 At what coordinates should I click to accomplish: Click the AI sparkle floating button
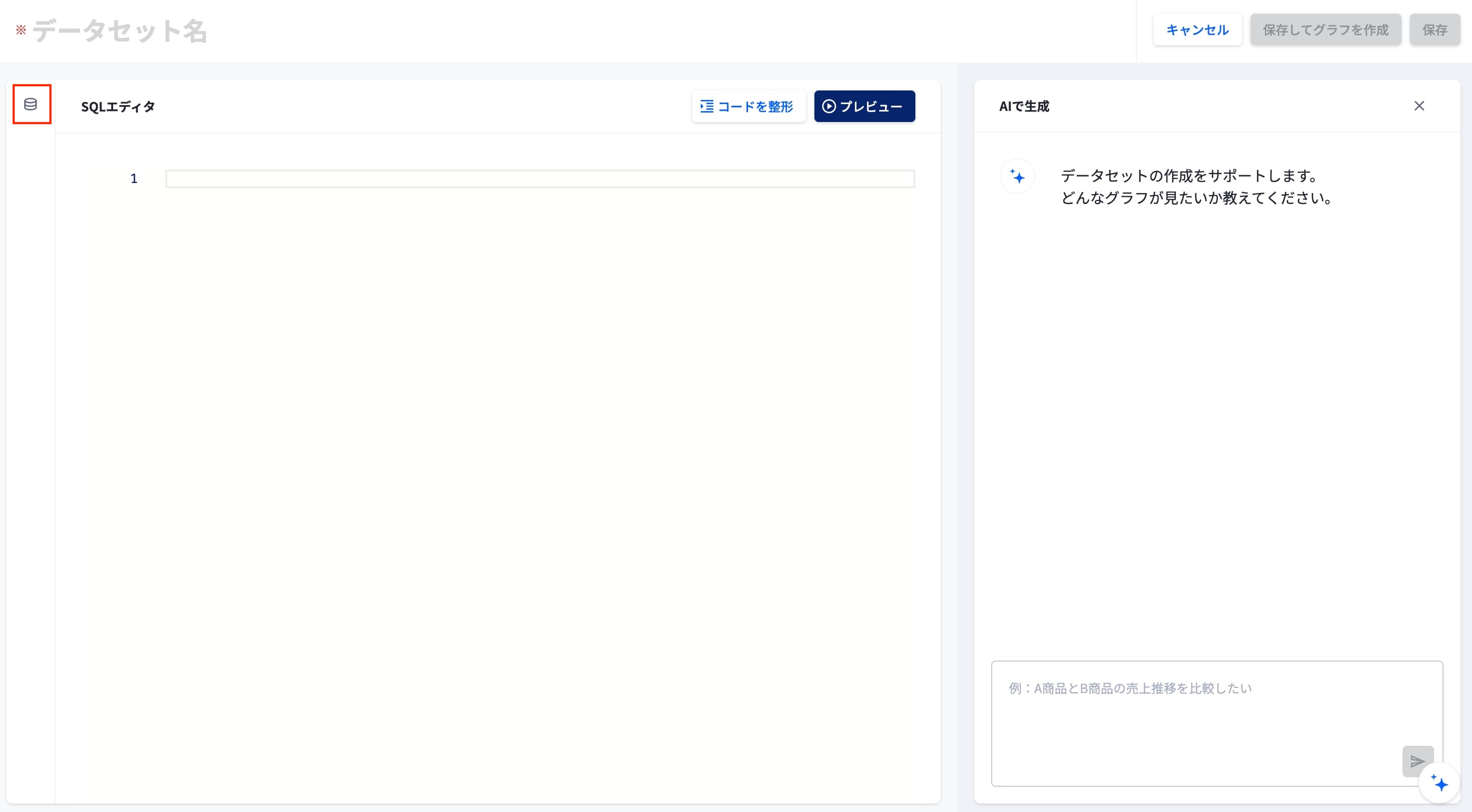tap(1439, 783)
